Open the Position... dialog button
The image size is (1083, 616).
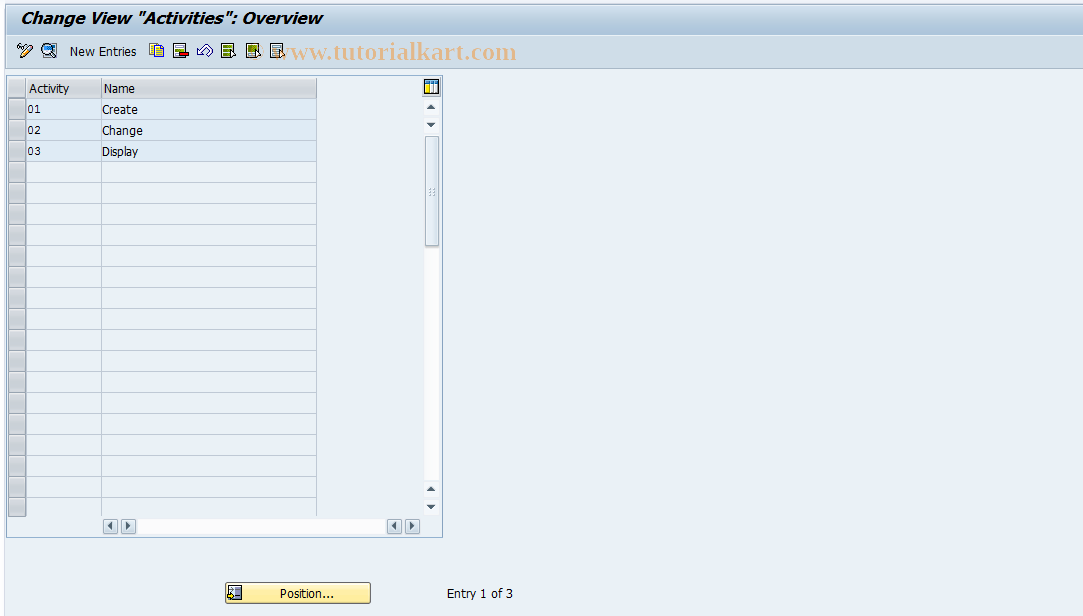coord(298,593)
